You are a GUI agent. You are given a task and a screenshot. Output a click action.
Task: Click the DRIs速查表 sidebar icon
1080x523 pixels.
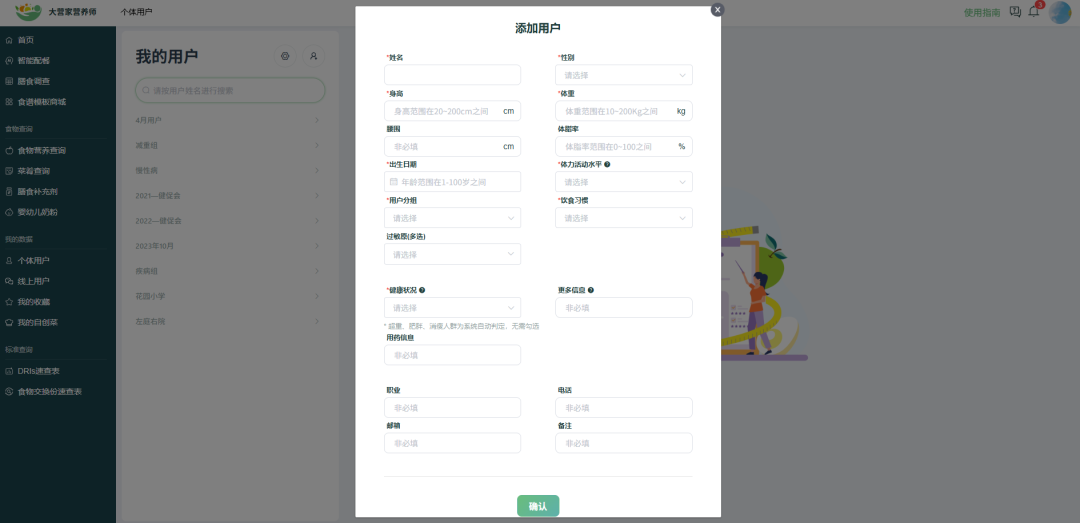pos(9,371)
